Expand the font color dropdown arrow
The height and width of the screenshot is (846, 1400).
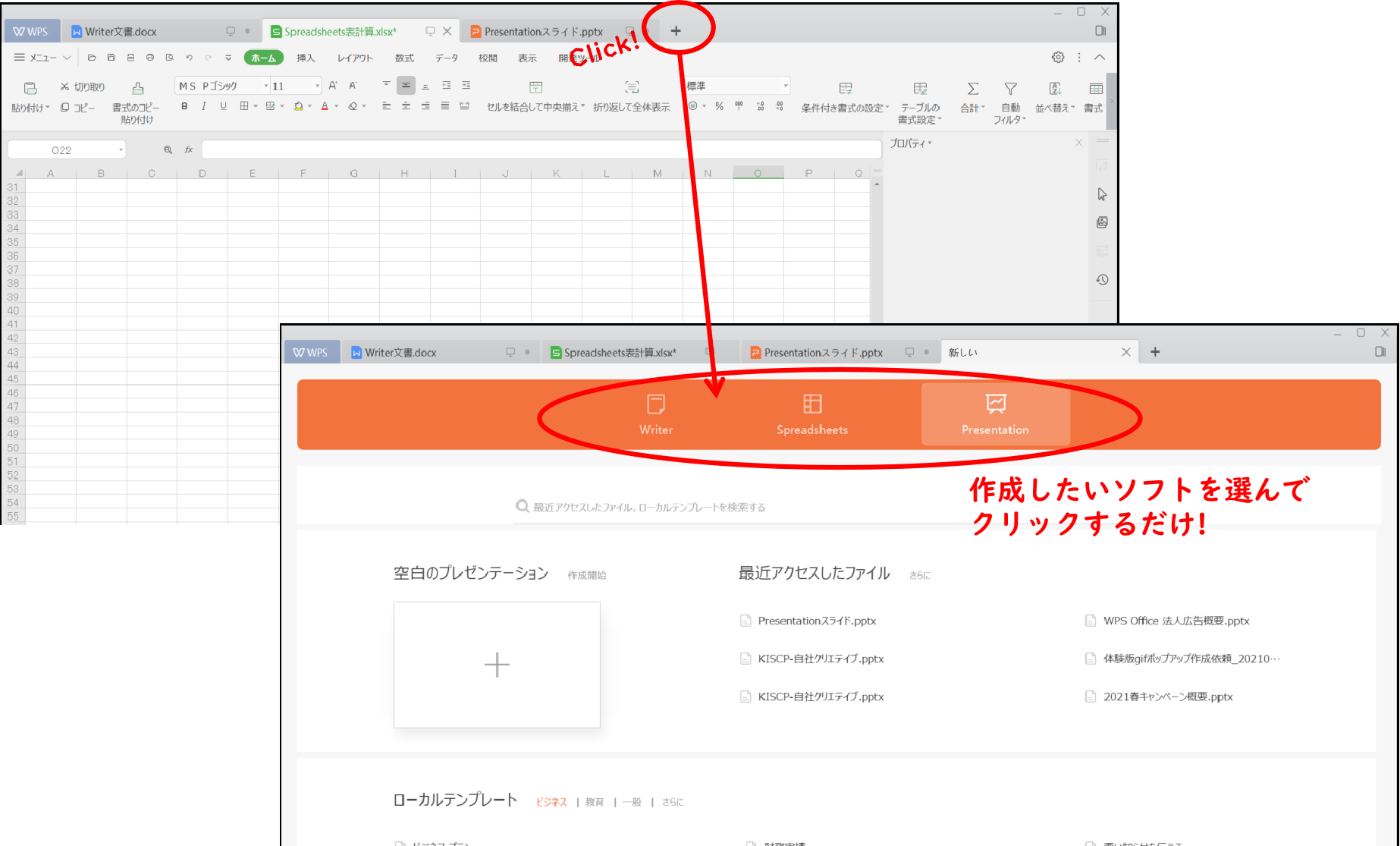click(334, 106)
